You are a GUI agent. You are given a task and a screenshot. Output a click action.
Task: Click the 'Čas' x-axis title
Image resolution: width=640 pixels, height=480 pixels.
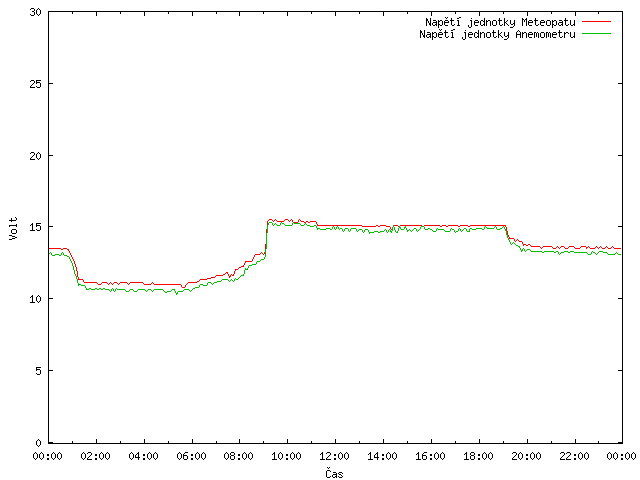(x=334, y=473)
